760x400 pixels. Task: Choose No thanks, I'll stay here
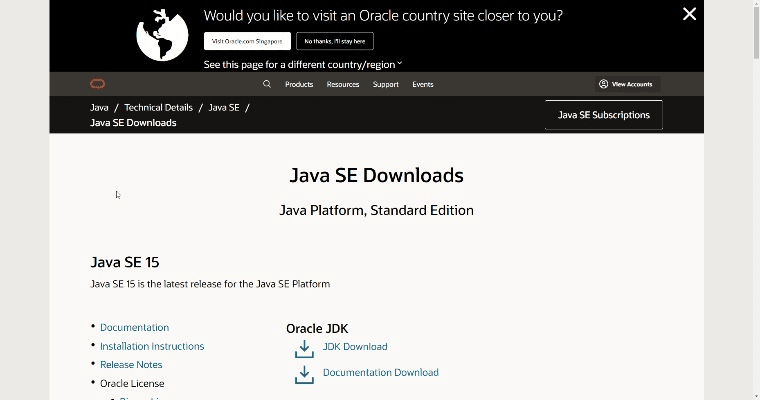[335, 41]
